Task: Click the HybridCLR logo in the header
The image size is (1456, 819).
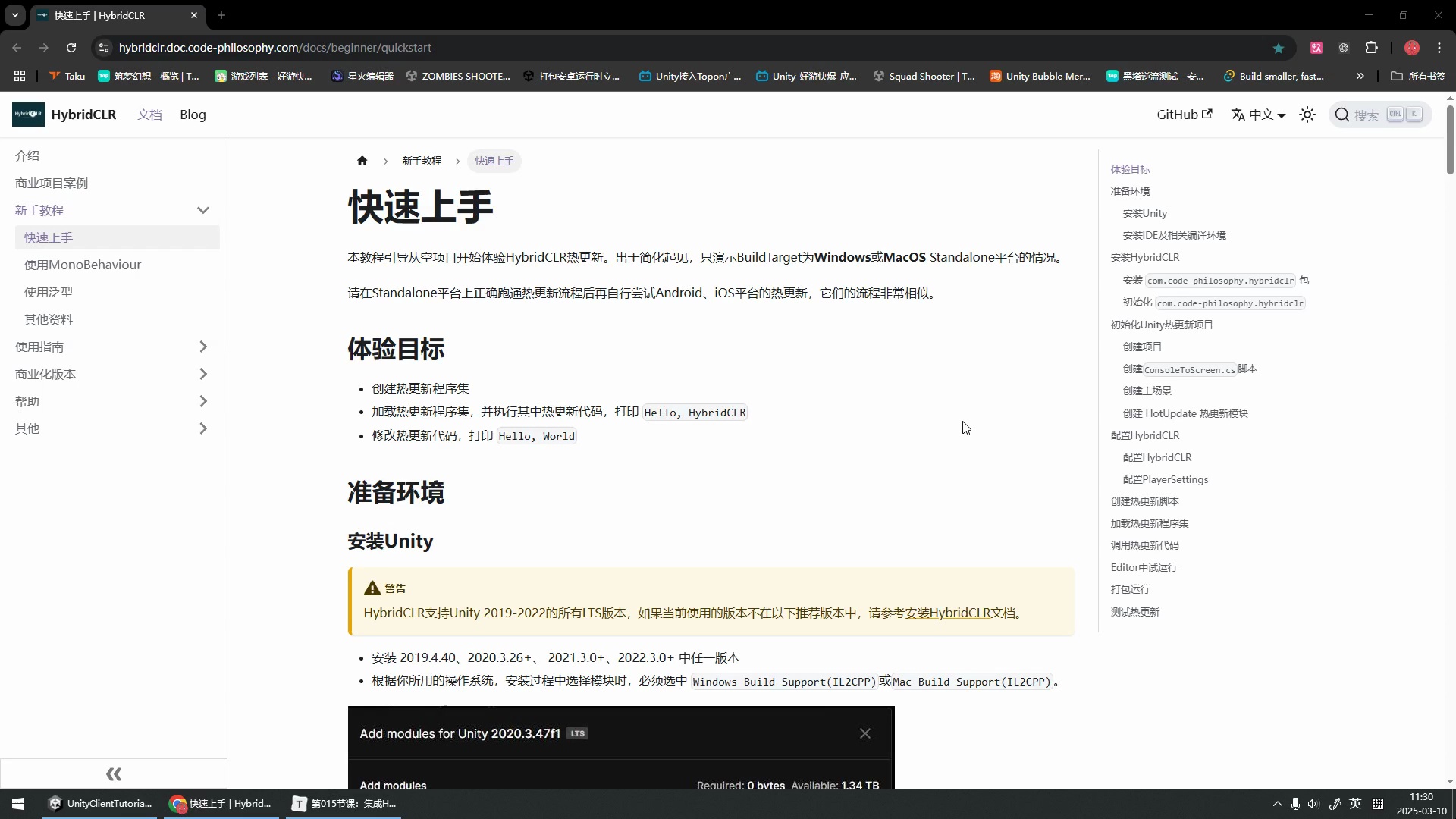Action: [27, 114]
